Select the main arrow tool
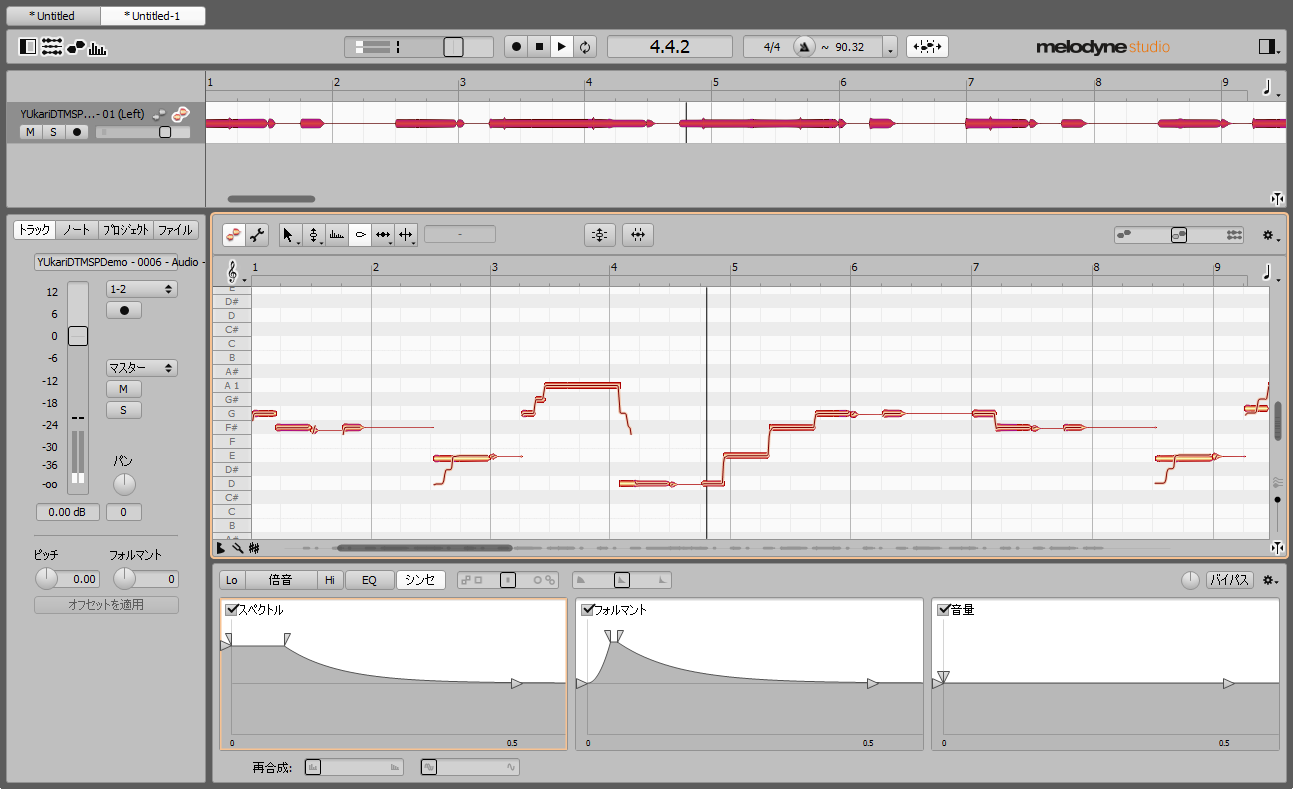Screen dimensions: 1293x789 (x=288, y=235)
